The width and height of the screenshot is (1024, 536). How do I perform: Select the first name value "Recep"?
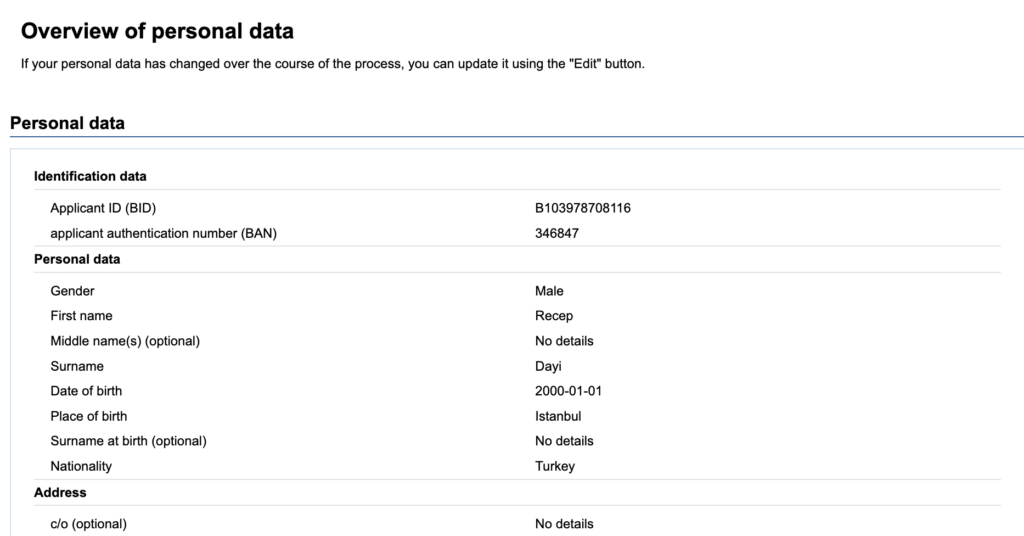click(x=554, y=316)
